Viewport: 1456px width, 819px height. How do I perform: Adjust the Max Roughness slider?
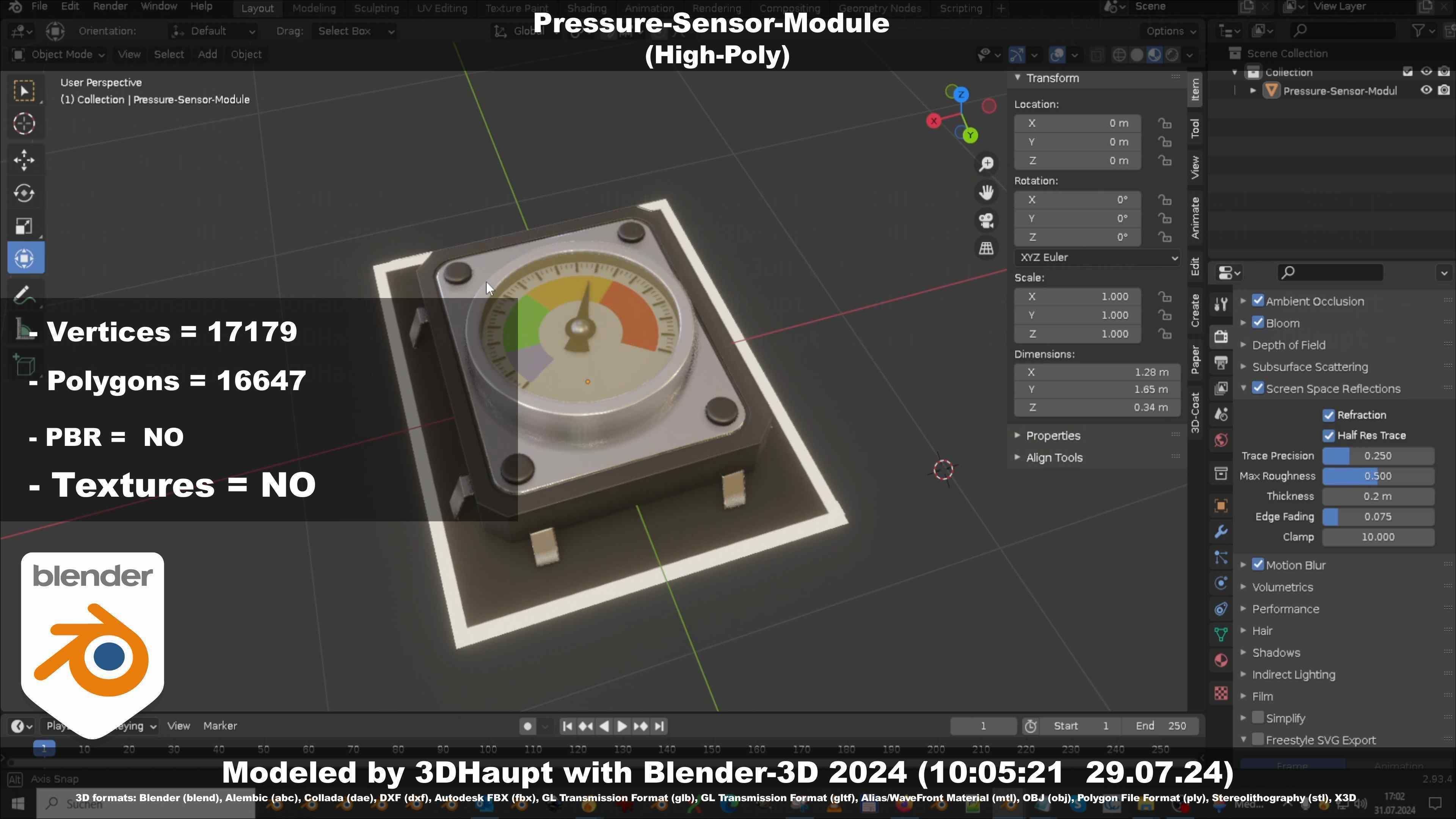(x=1378, y=477)
